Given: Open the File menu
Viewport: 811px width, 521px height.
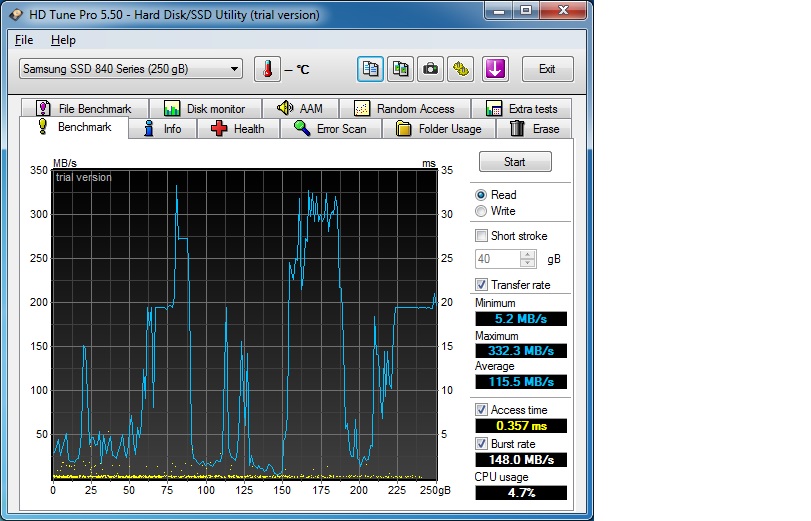Looking at the screenshot, I should pyautogui.click(x=24, y=40).
